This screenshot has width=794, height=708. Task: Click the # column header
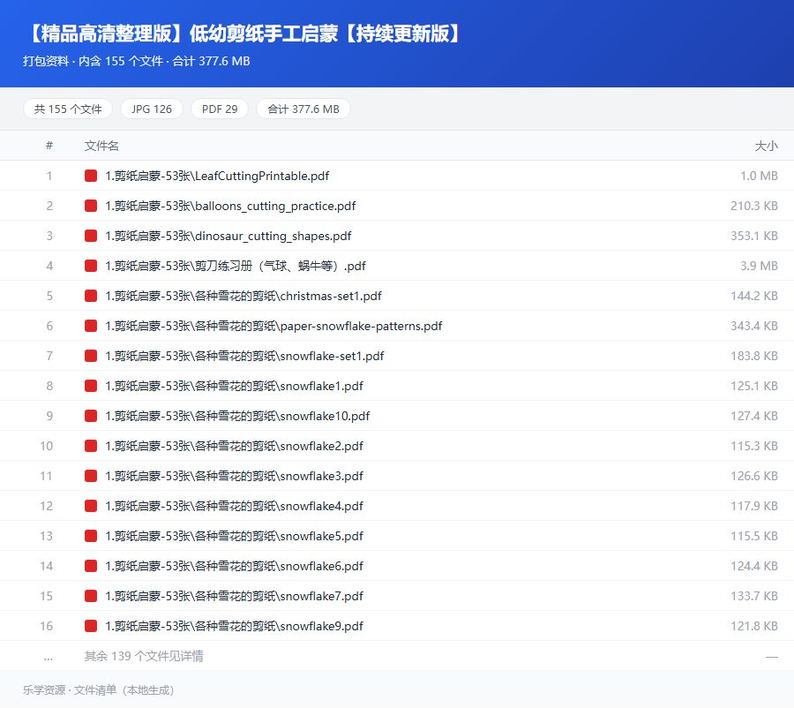point(49,146)
